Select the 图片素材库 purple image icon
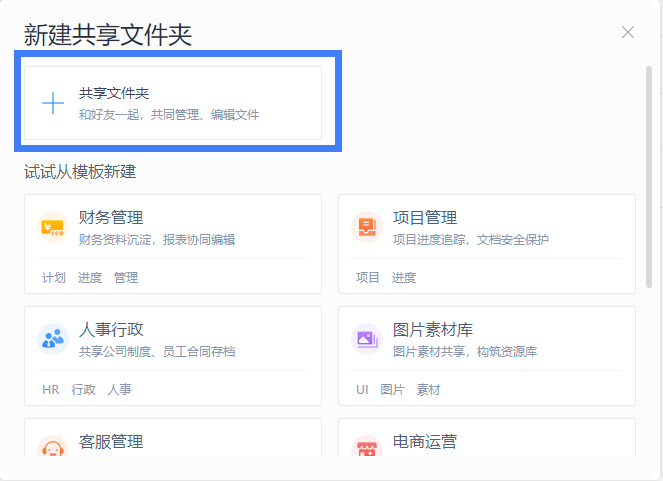The width and height of the screenshot is (663, 481). (x=367, y=339)
